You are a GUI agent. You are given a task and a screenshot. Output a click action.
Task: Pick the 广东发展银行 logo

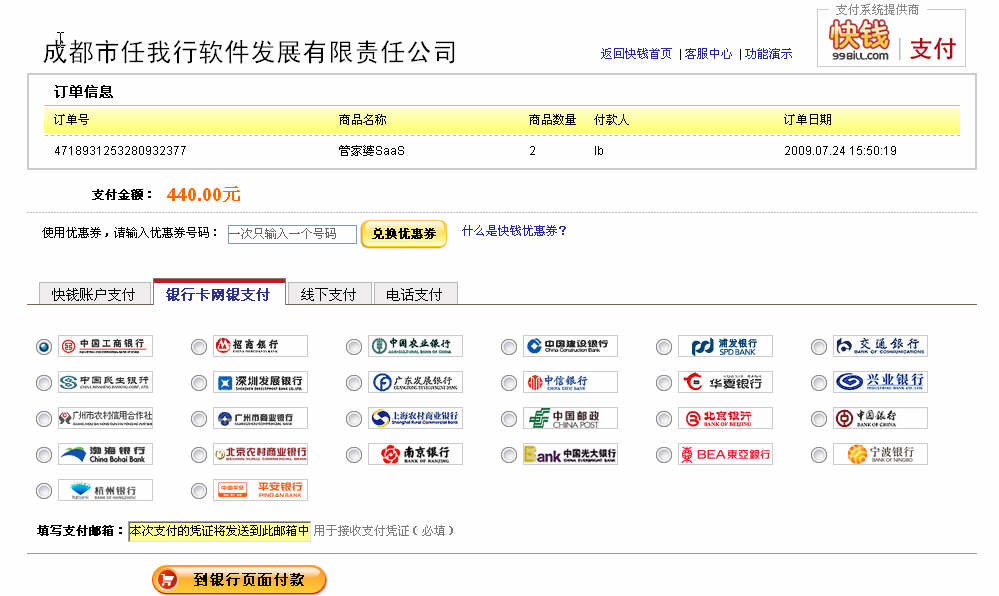(415, 382)
